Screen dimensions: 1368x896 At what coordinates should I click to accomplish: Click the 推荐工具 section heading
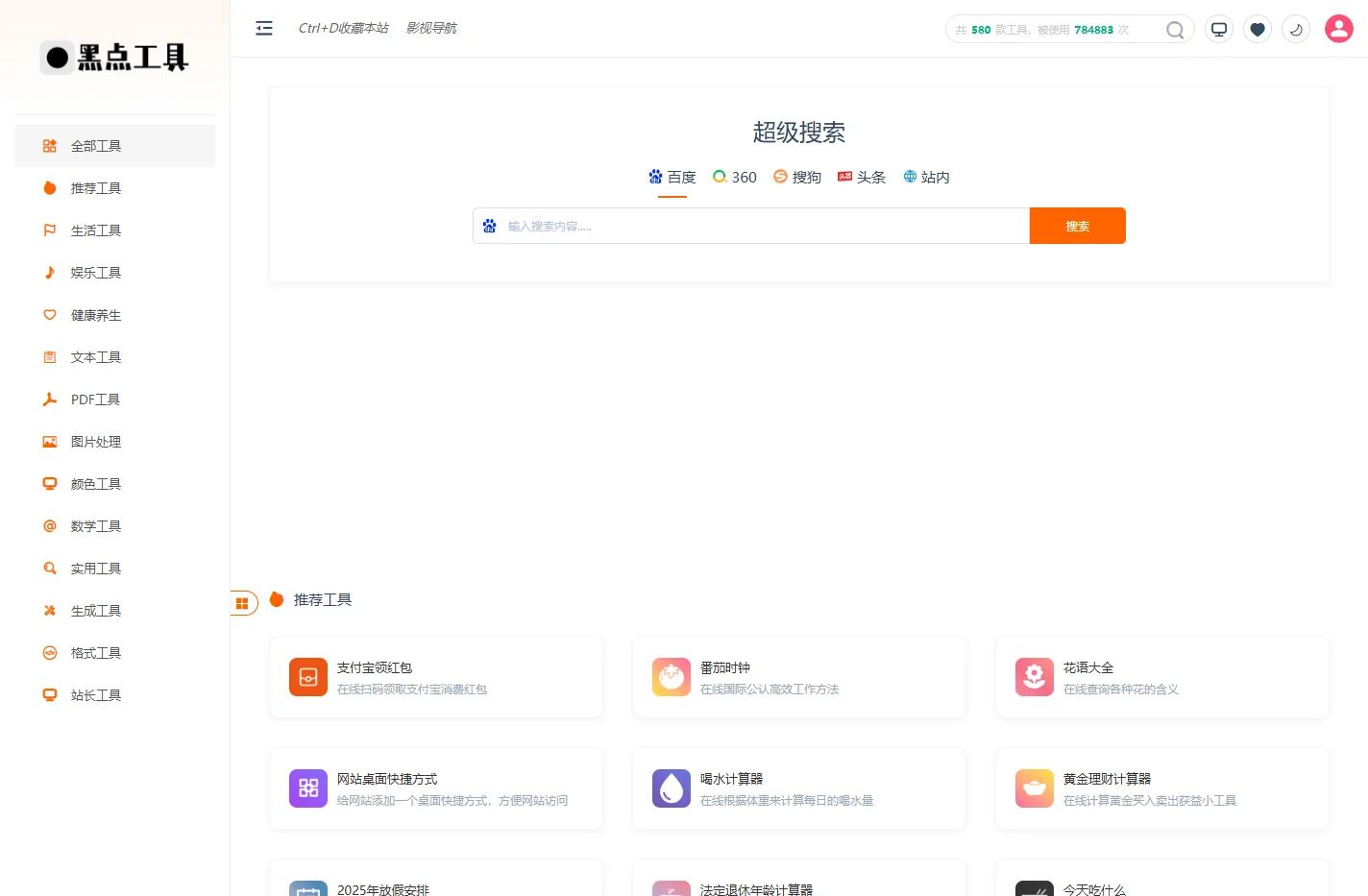pyautogui.click(x=323, y=599)
